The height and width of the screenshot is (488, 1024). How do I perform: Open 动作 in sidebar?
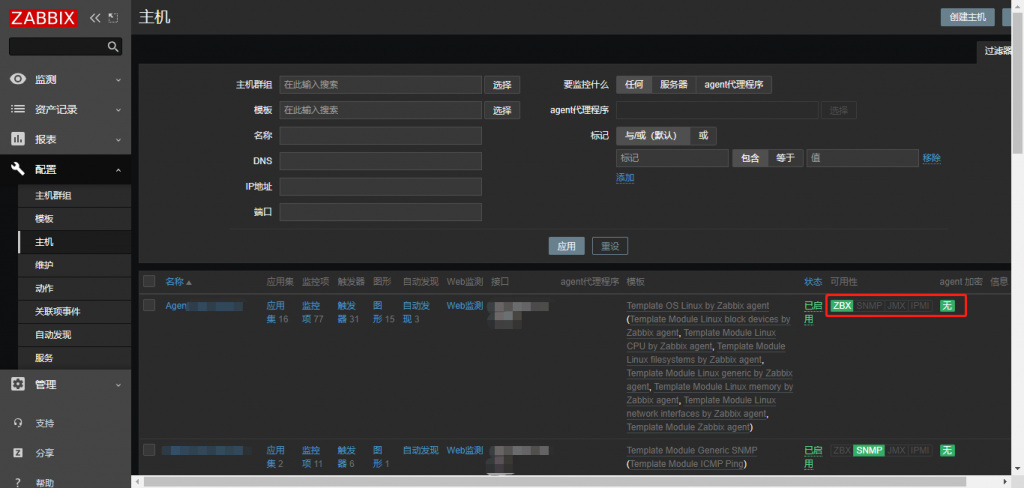pos(74,288)
